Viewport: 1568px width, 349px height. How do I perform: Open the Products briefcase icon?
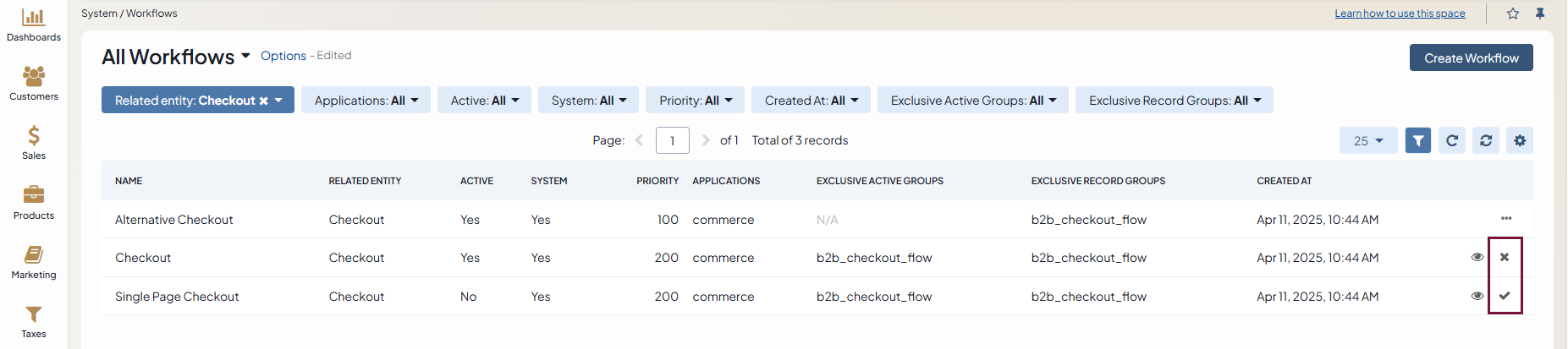[34, 195]
